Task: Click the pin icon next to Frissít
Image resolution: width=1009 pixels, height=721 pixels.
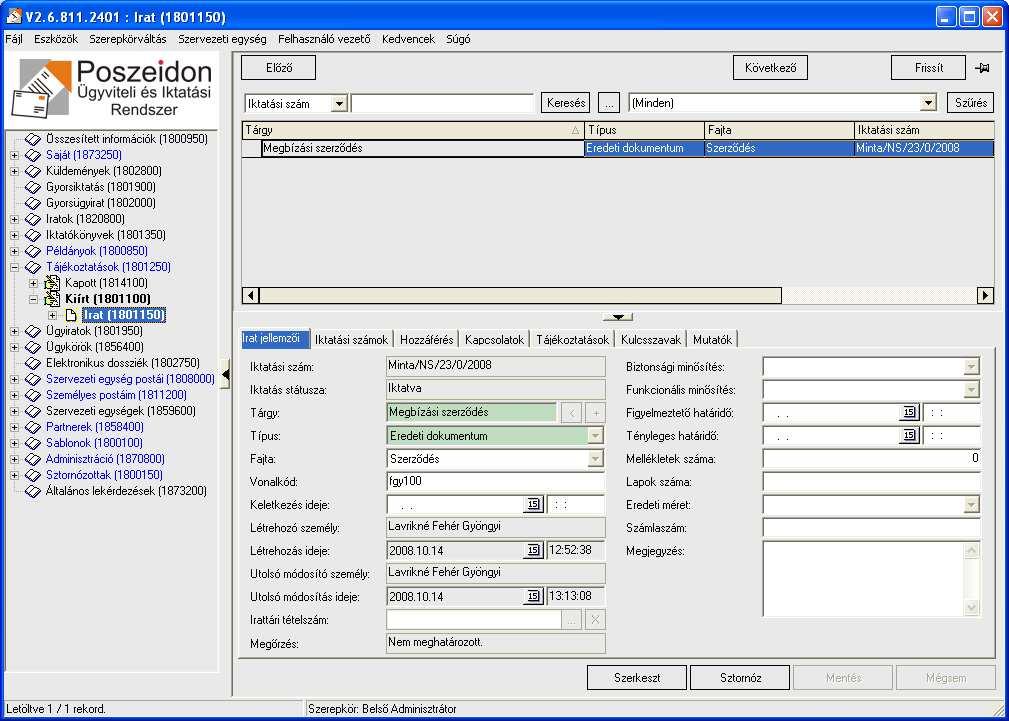Action: point(982,68)
